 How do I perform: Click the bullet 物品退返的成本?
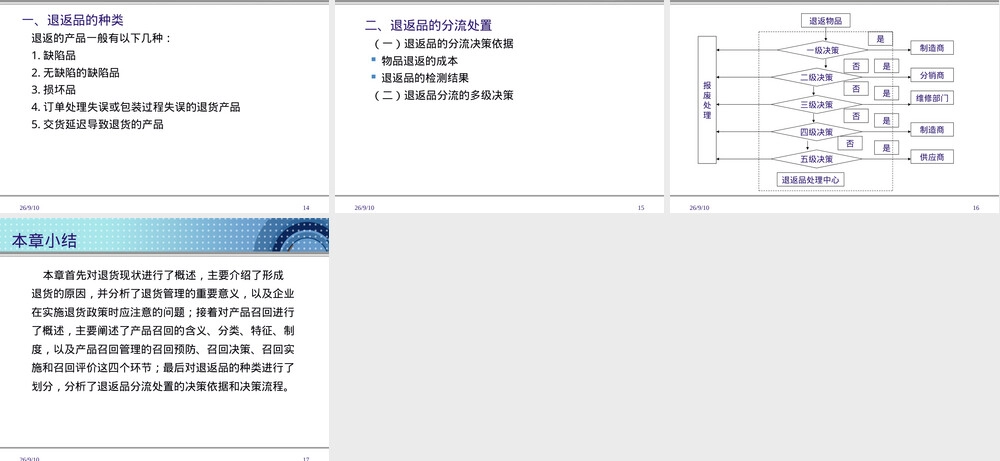(420, 61)
